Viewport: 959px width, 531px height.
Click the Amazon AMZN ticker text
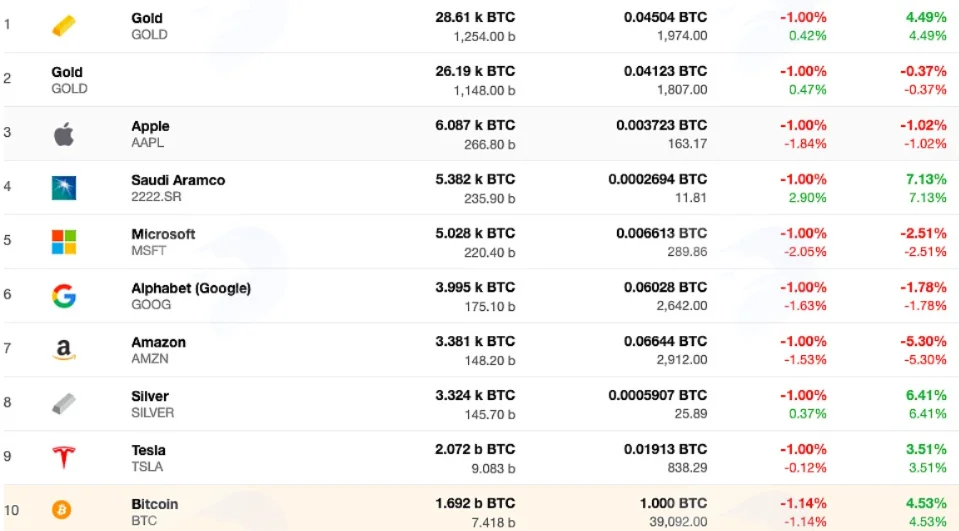pos(150,358)
